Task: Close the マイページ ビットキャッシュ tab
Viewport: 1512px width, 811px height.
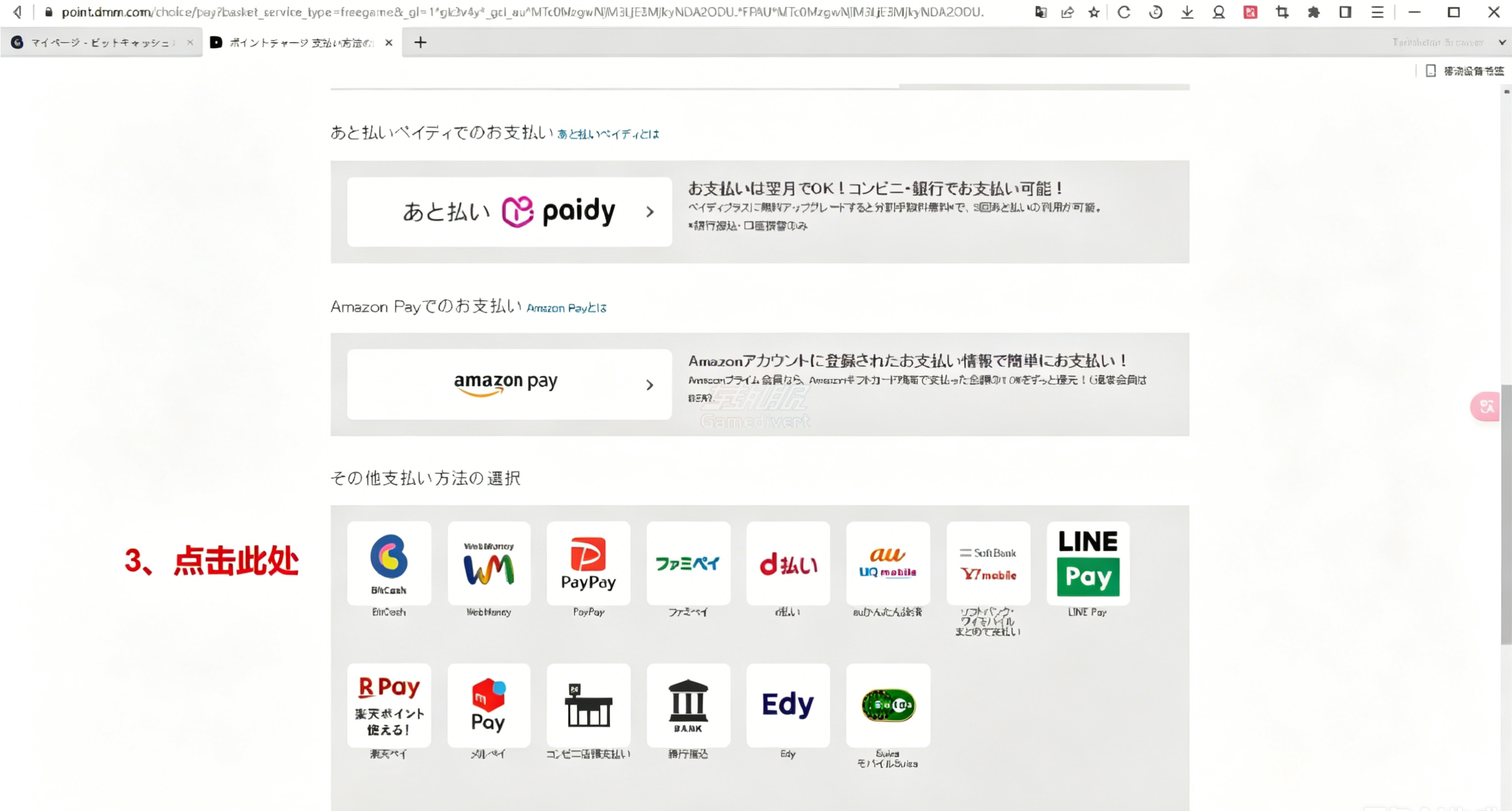Action: click(190, 42)
